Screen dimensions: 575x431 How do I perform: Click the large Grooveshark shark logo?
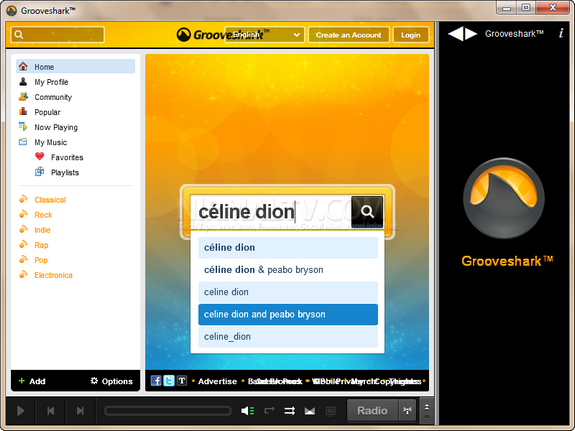[503, 198]
